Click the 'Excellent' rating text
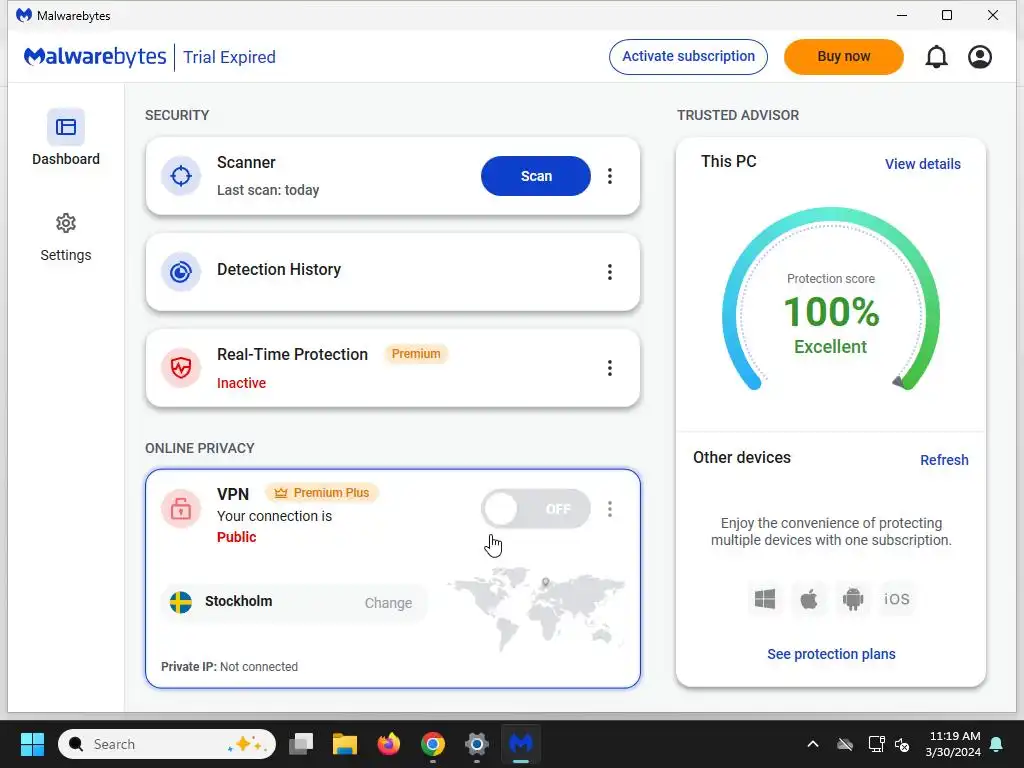The image size is (1024, 768). point(831,347)
